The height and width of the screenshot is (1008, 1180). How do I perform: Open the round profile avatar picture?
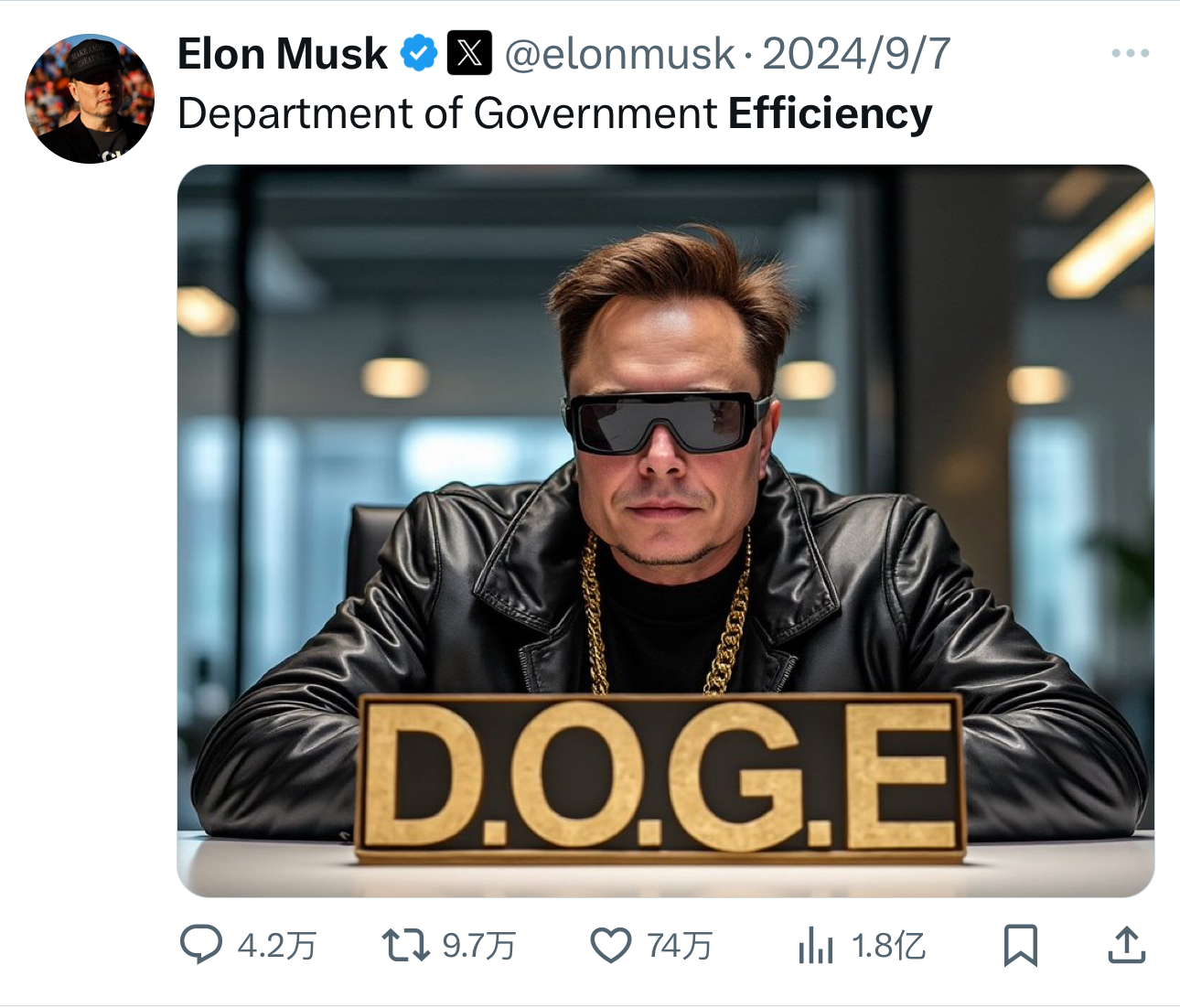coord(90,99)
